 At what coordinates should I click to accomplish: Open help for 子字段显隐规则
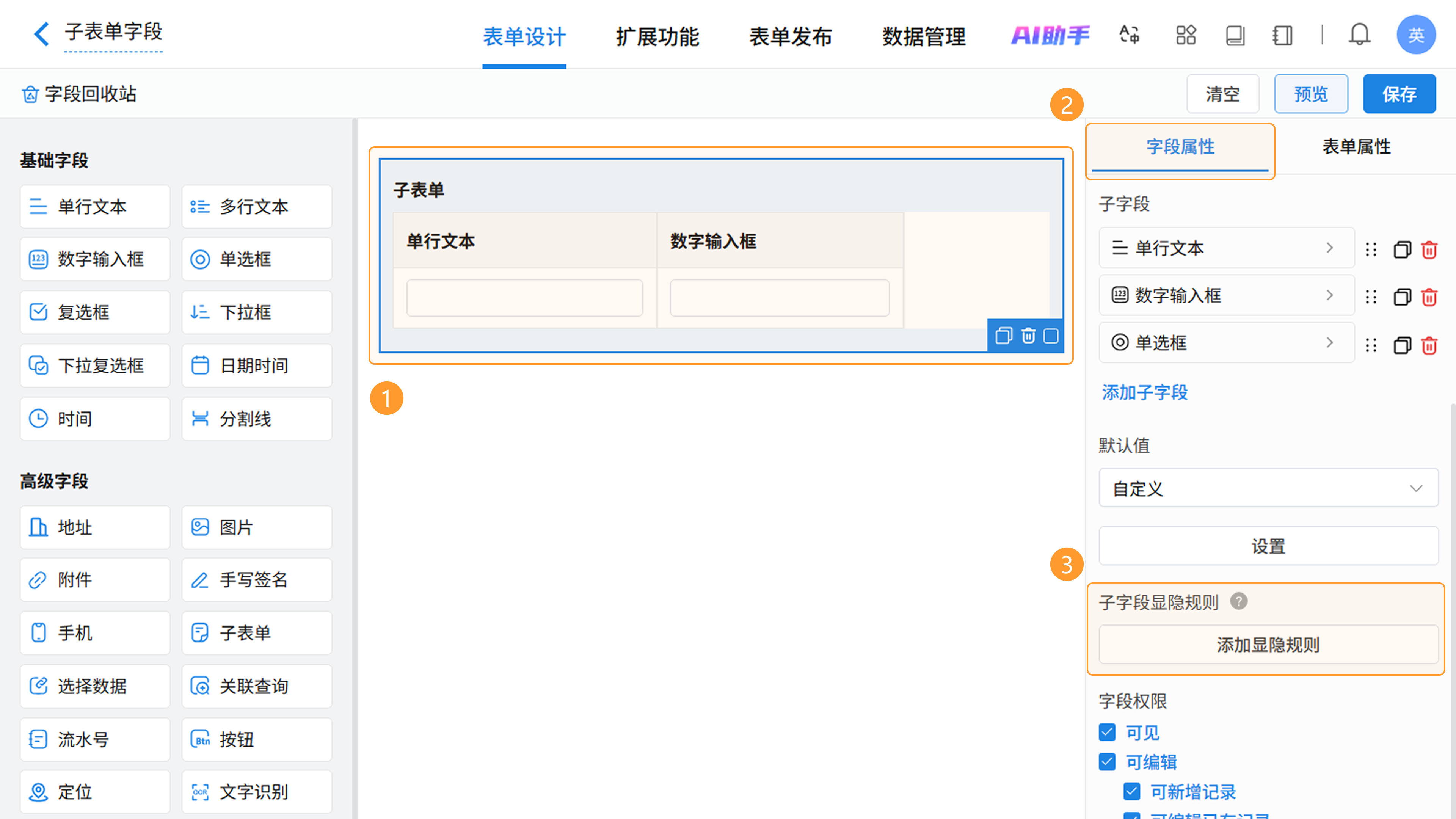(x=1238, y=601)
